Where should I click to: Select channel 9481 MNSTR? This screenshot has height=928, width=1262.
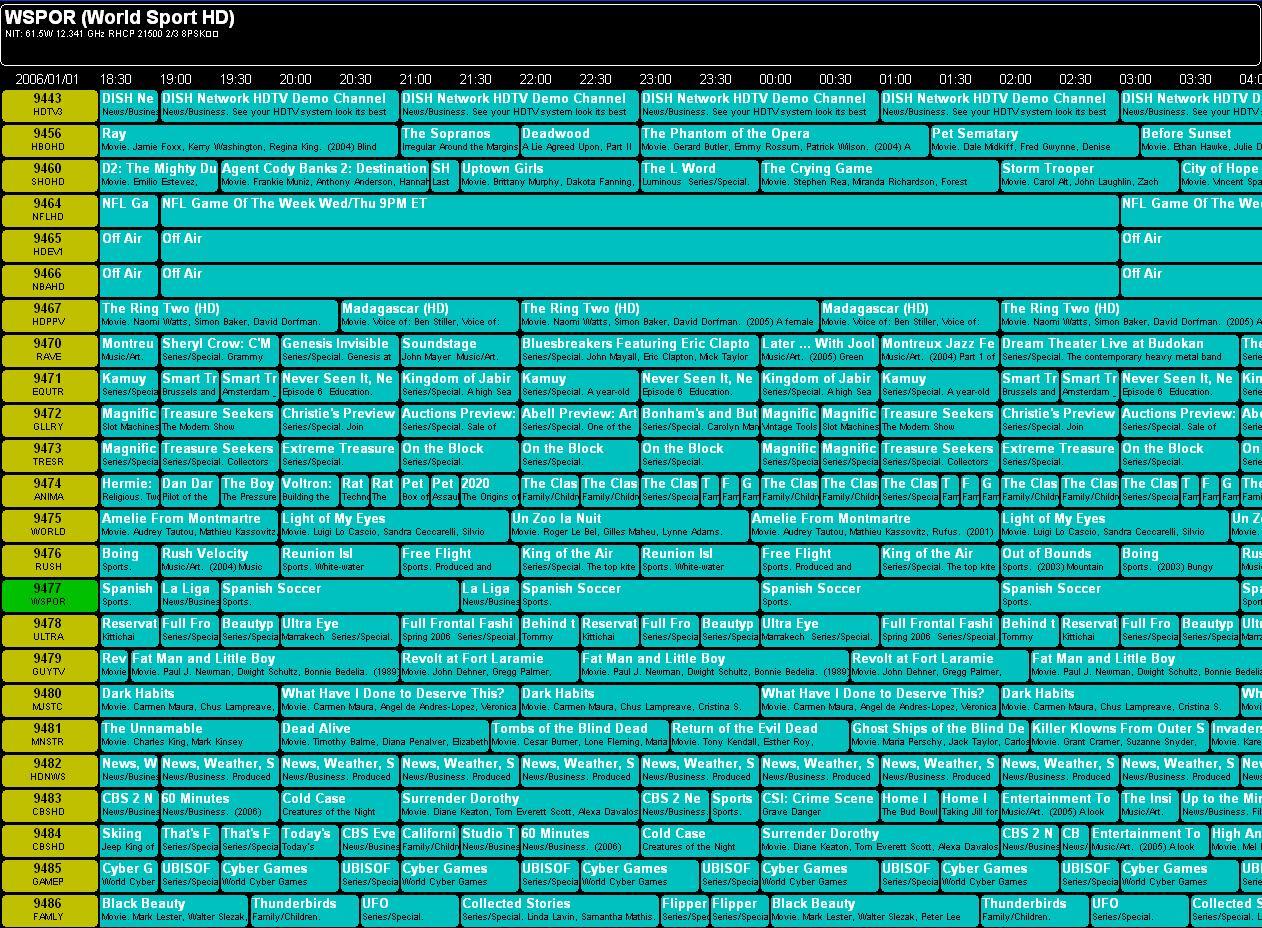[x=49, y=736]
